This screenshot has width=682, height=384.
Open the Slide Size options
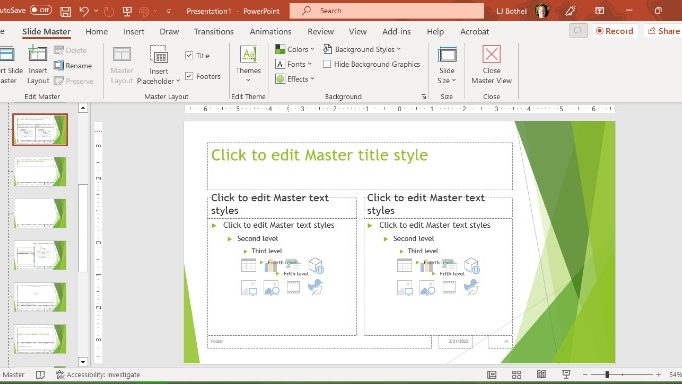point(447,65)
